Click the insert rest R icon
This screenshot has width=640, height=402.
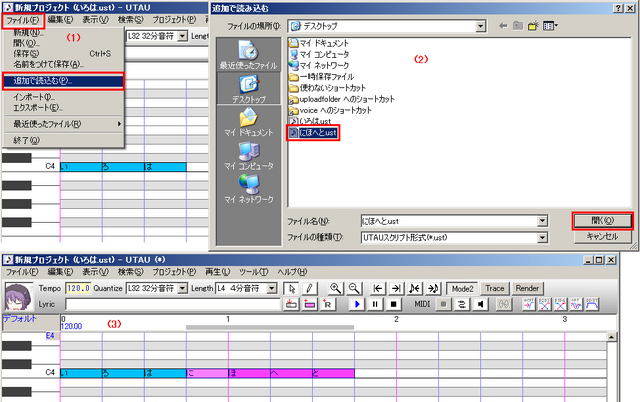click(328, 304)
